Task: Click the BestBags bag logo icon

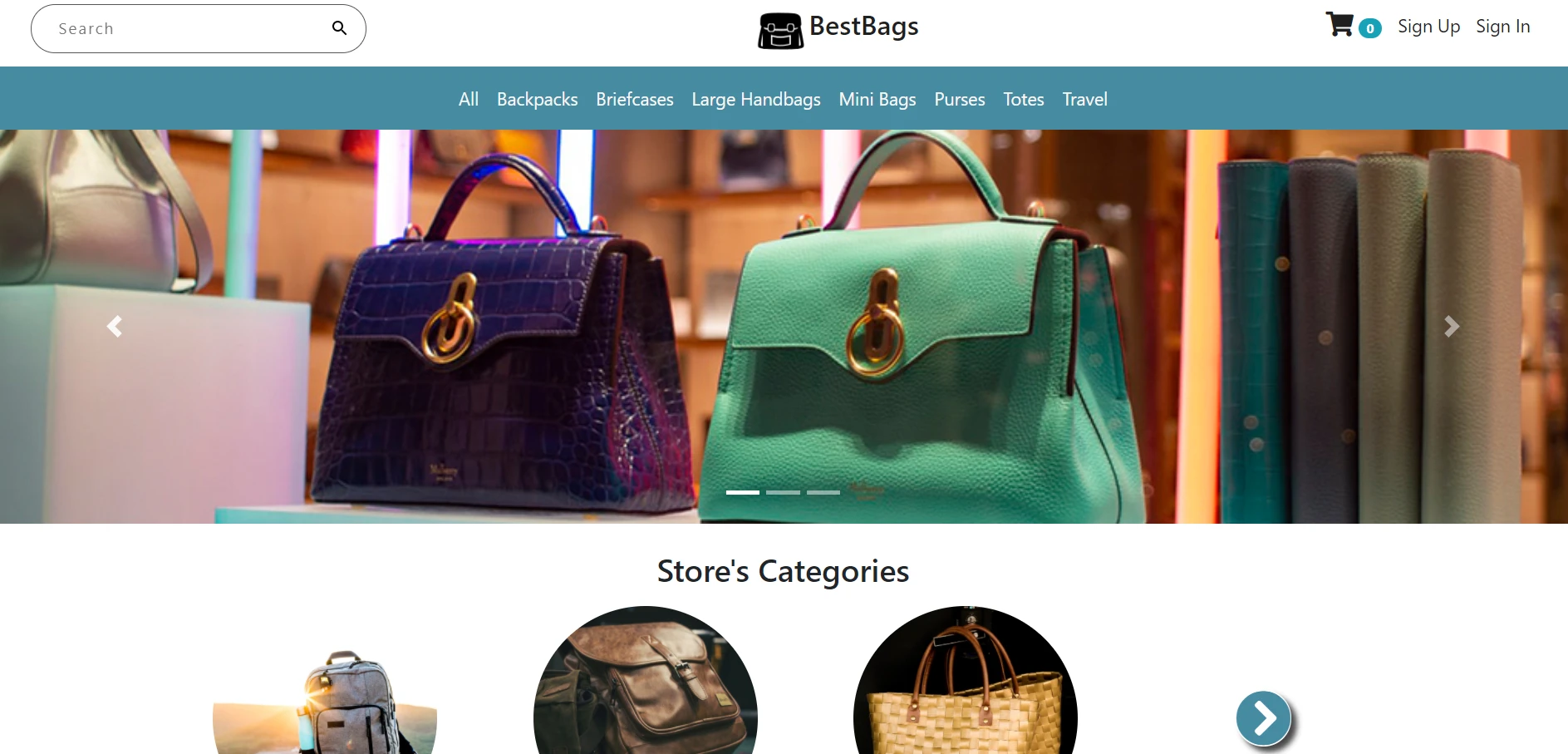Action: (x=780, y=32)
